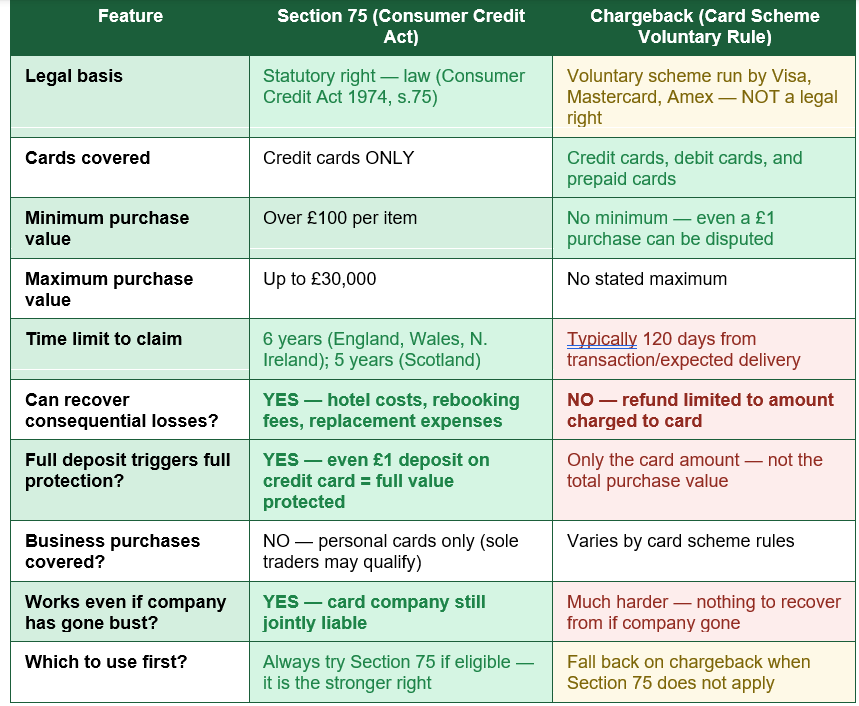Select 'NO — refund limited to amount' cell
Screen dimensions: 859x706
(704, 410)
